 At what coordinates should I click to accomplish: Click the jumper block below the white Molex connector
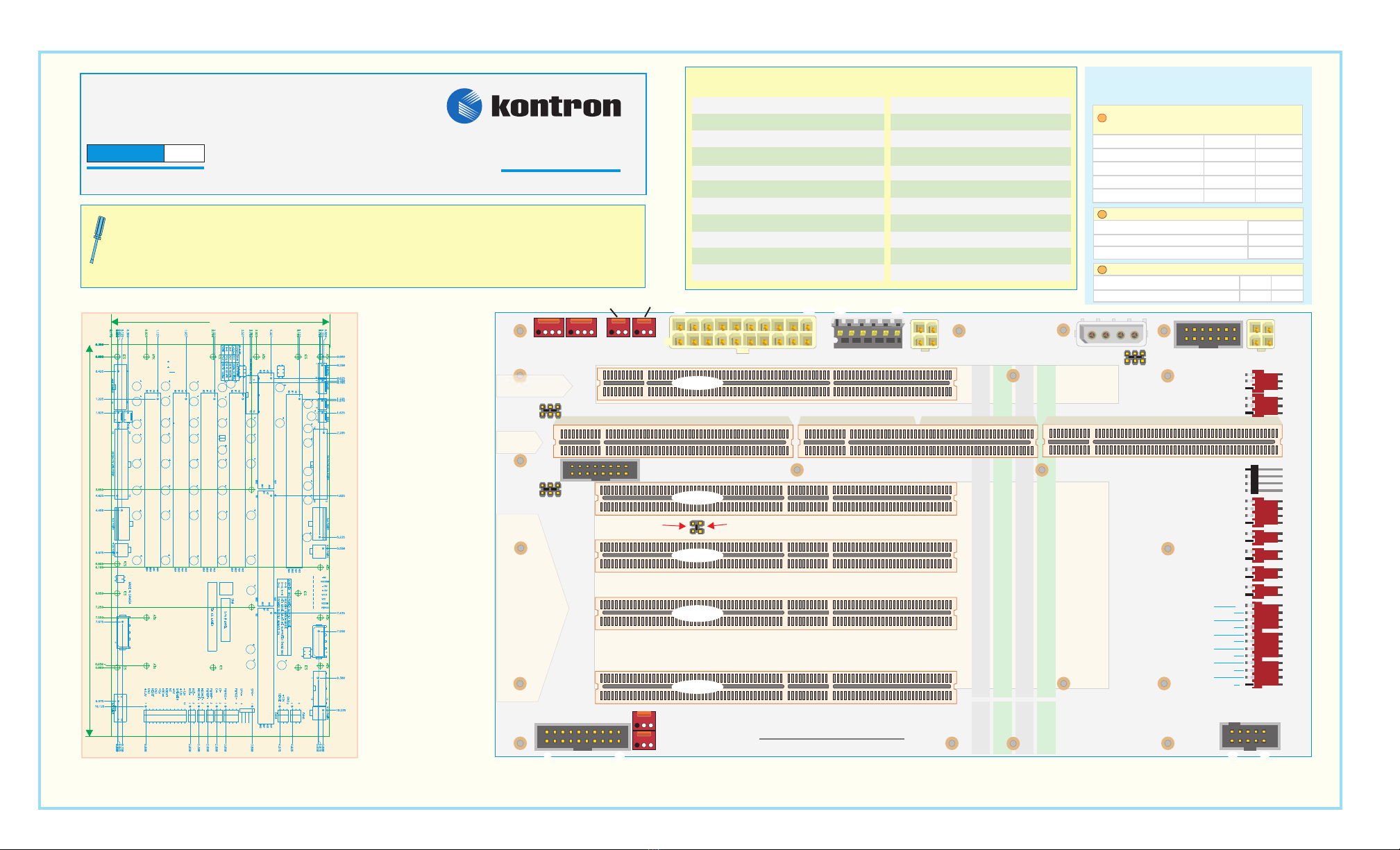pyautogui.click(x=1135, y=357)
